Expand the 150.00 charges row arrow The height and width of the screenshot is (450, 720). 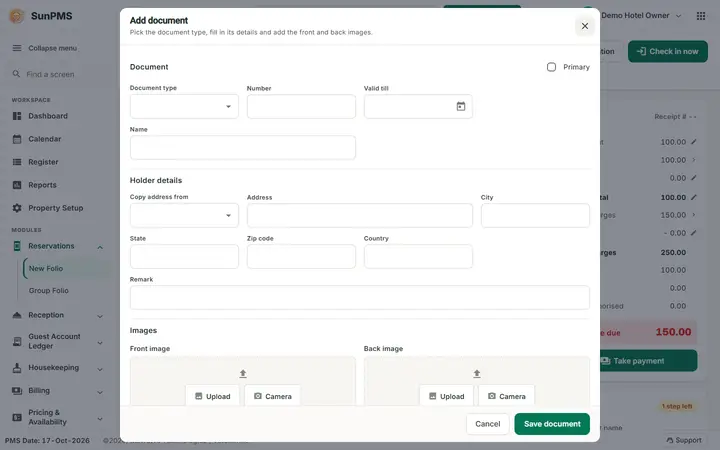pyautogui.click(x=694, y=215)
